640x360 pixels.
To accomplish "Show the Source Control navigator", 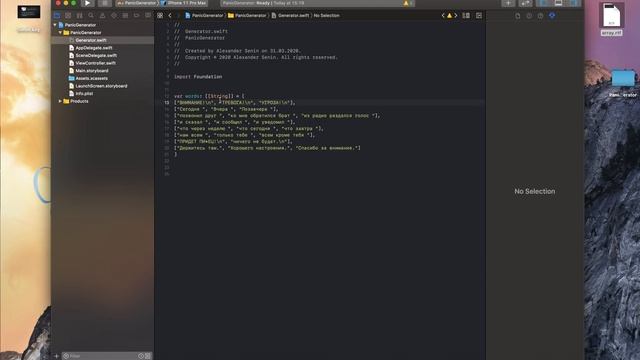I will pos(68,15).
